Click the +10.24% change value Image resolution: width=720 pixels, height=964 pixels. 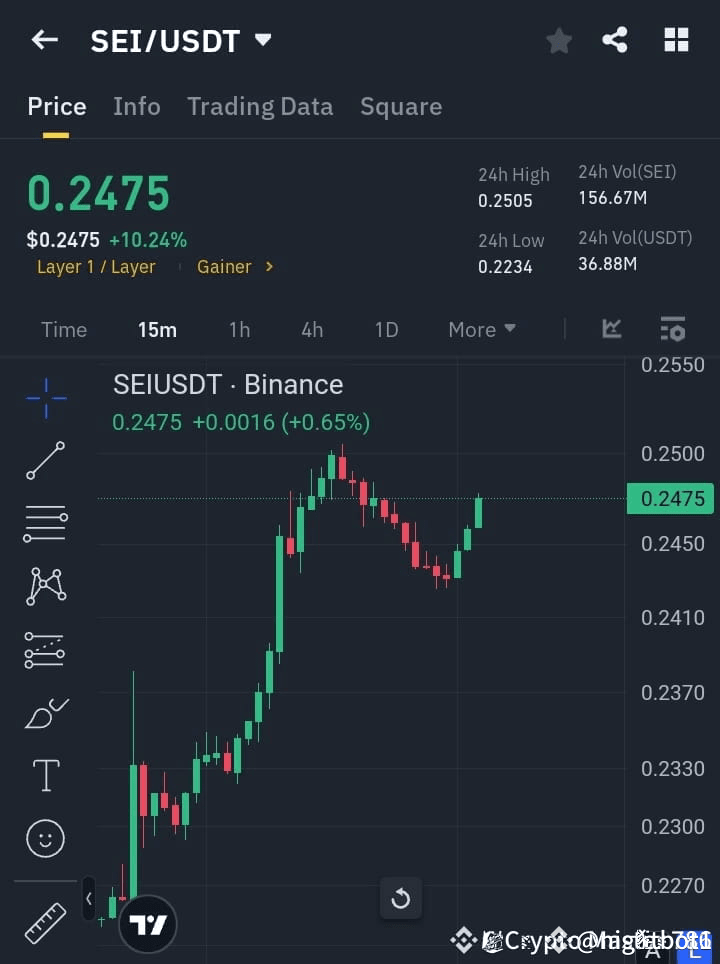[148, 240]
